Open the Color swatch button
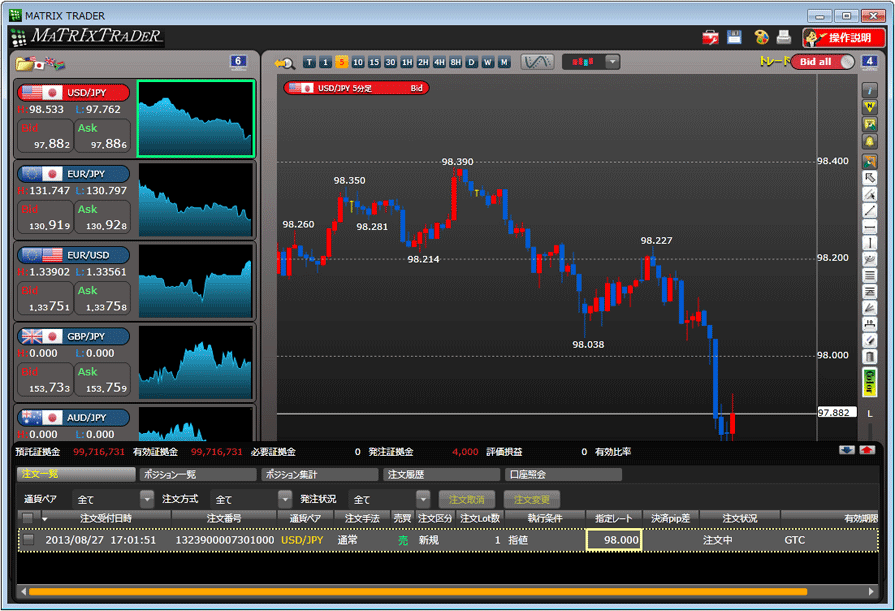Screen dimensions: 895x611 [x=869, y=382]
